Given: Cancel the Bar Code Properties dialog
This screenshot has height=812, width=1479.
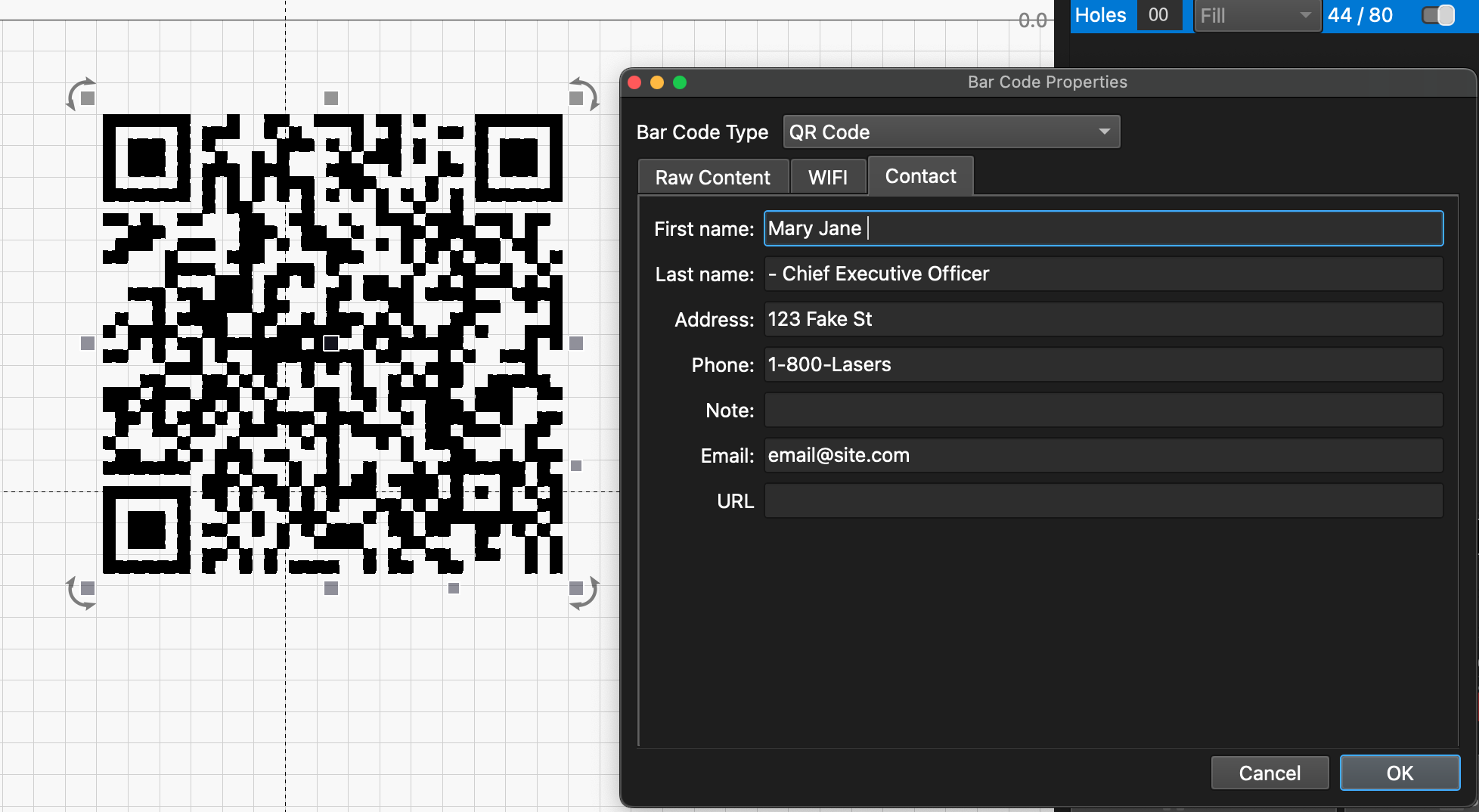Looking at the screenshot, I should pos(1270,773).
